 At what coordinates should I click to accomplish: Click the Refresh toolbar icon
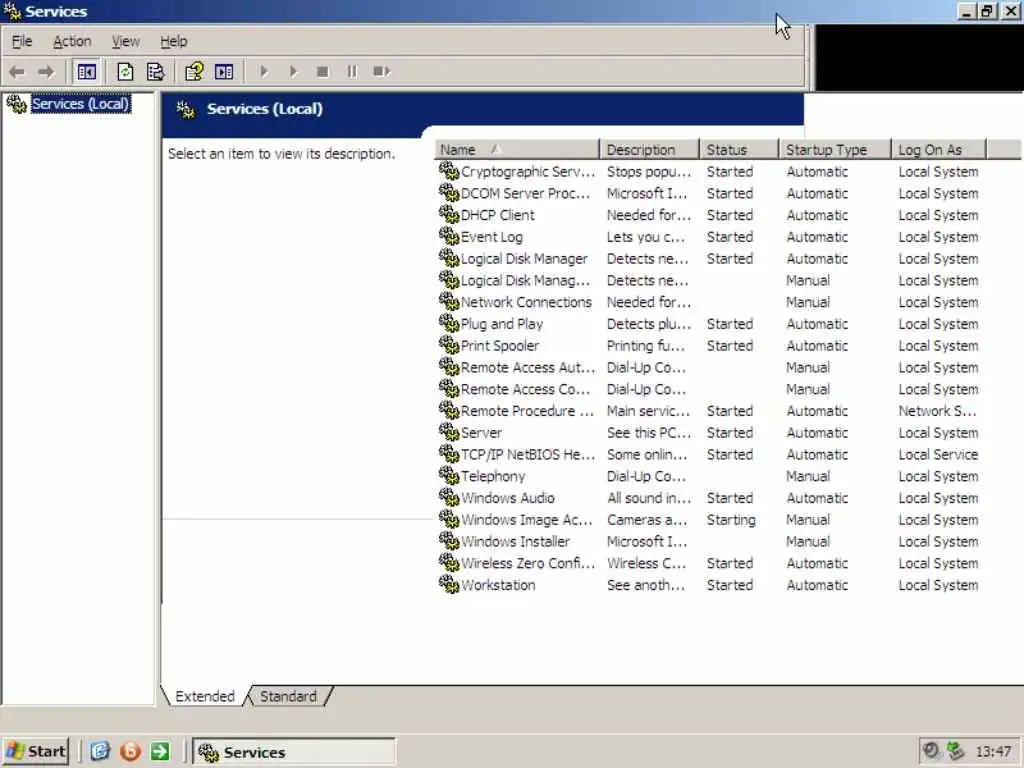click(125, 71)
